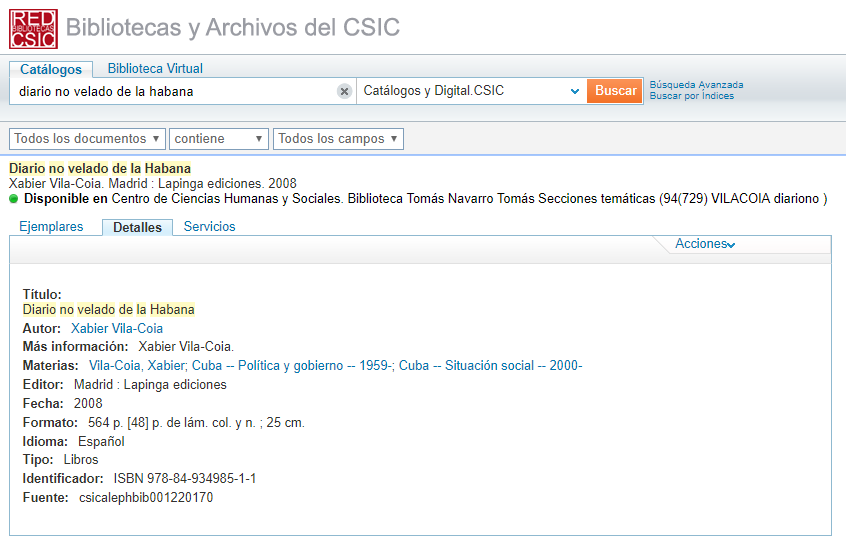
Task: Open the contiene operator dropdown
Action: point(219,139)
